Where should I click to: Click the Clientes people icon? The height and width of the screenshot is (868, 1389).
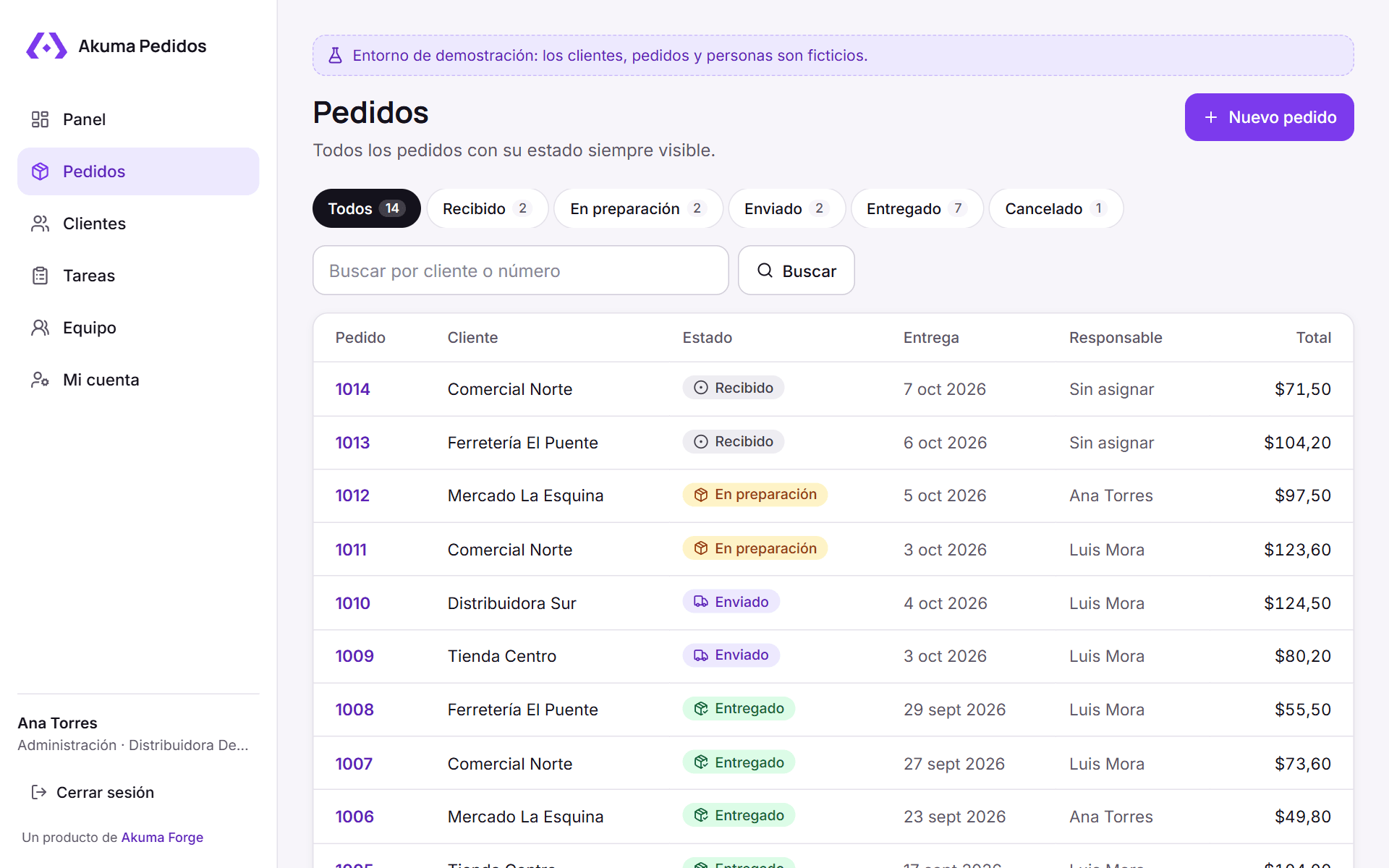(x=40, y=224)
